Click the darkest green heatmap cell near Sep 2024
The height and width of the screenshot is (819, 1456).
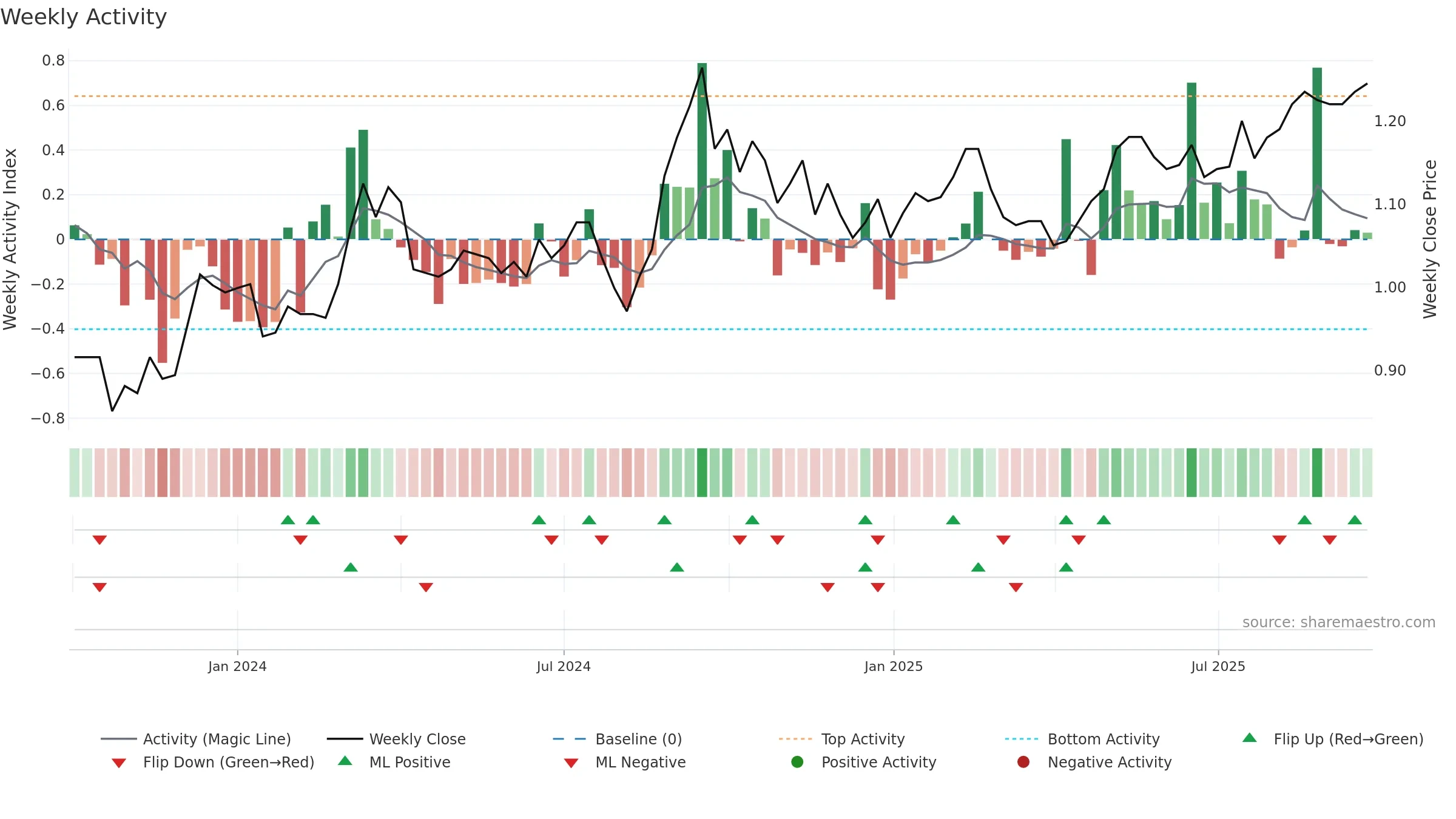[702, 473]
